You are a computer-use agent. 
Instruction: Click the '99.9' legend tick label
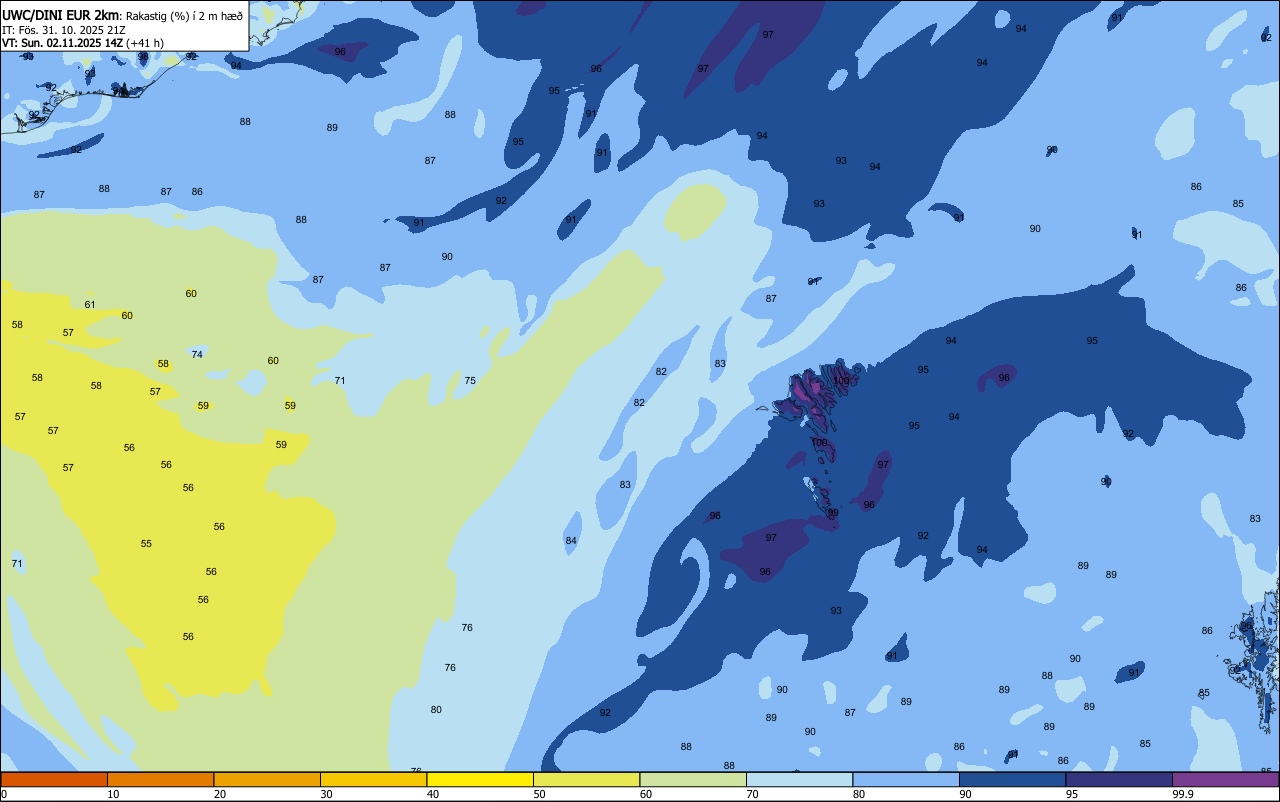(1183, 794)
